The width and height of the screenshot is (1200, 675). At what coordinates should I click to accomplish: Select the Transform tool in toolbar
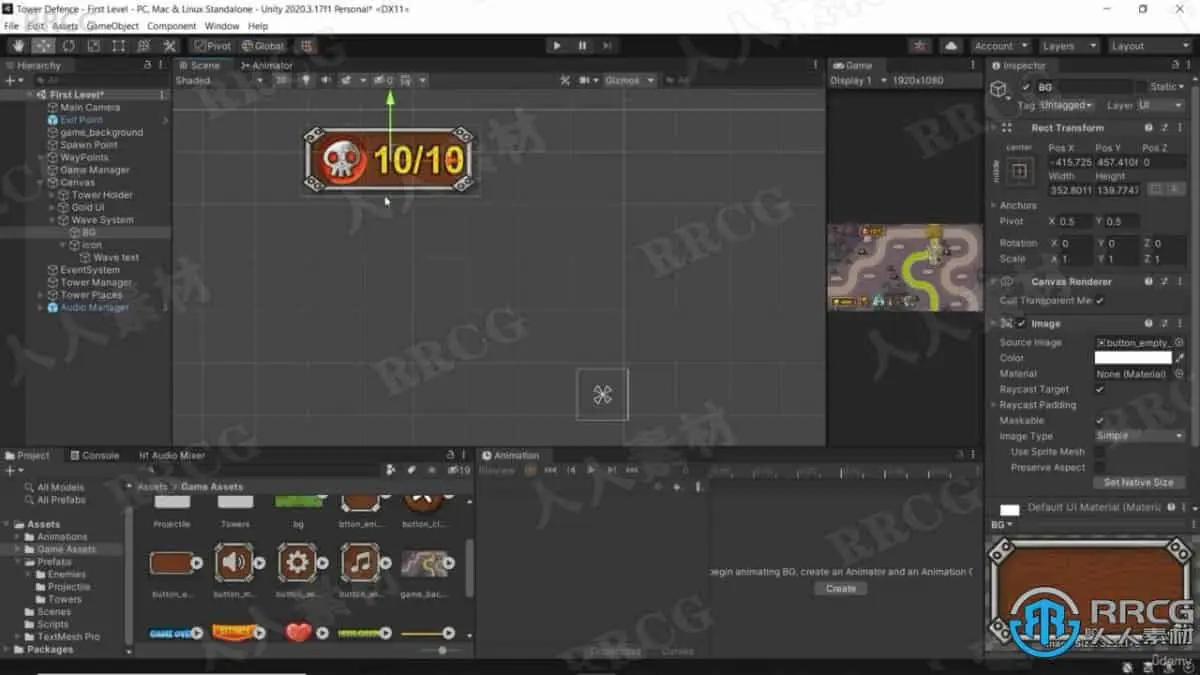point(144,45)
